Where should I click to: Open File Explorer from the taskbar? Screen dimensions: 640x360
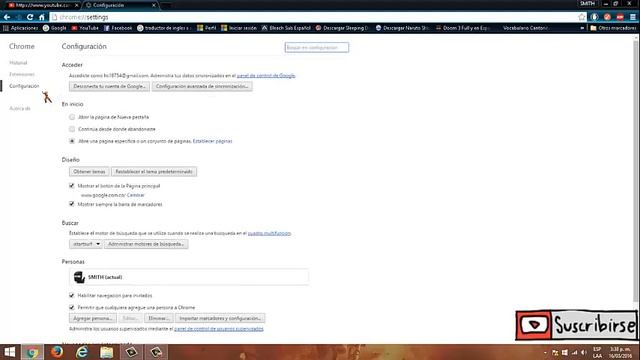[x=107, y=352]
